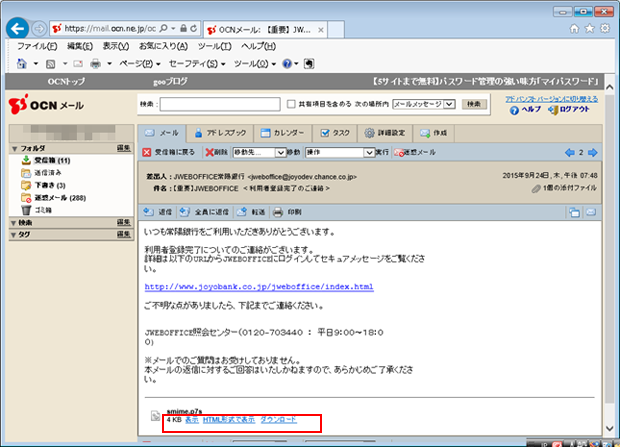Open the 表示(V) menu
Image resolution: width=620 pixels, height=447 pixels.
[x=116, y=46]
